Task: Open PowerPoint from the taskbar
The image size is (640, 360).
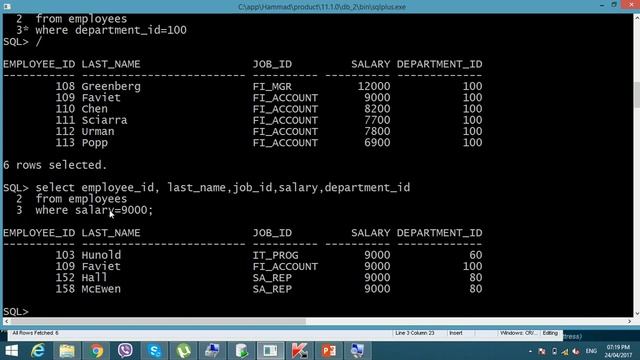Action: click(329, 351)
